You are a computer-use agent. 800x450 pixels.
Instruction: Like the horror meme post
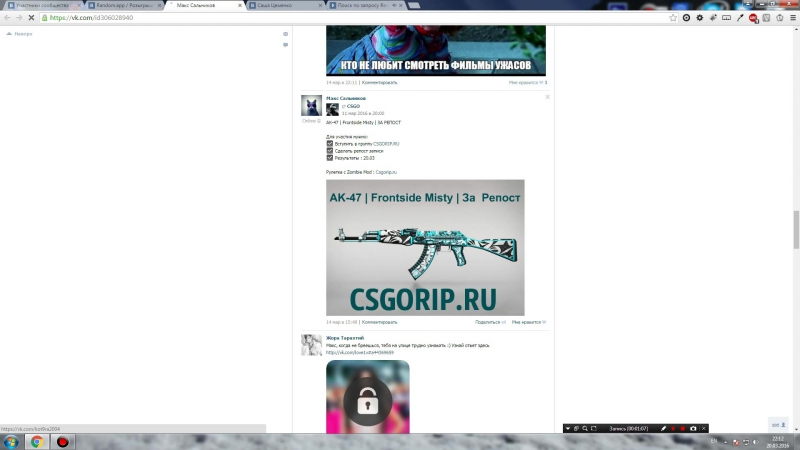pos(528,83)
